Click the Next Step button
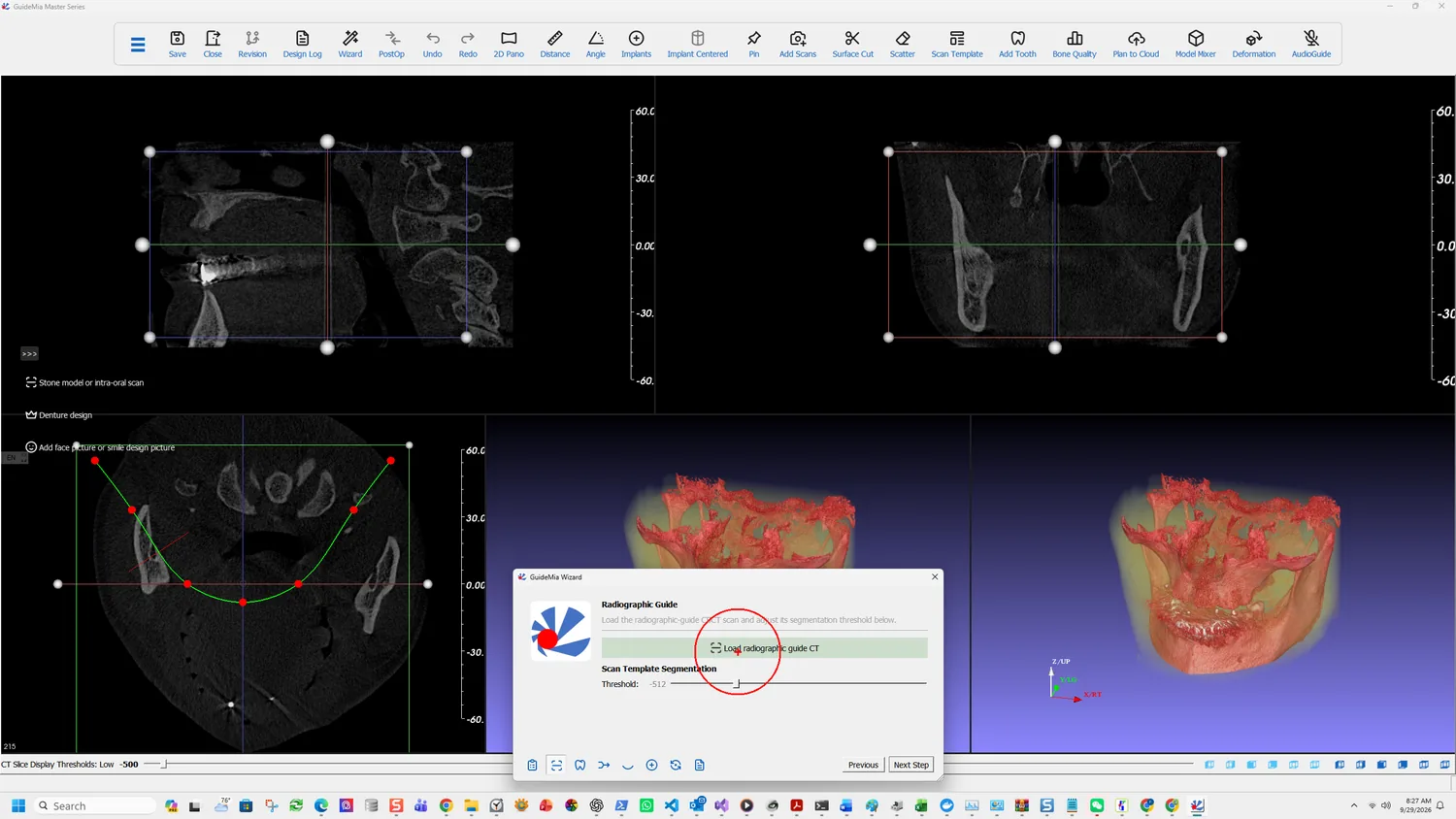Screen dimensions: 1456x819 click(911, 765)
